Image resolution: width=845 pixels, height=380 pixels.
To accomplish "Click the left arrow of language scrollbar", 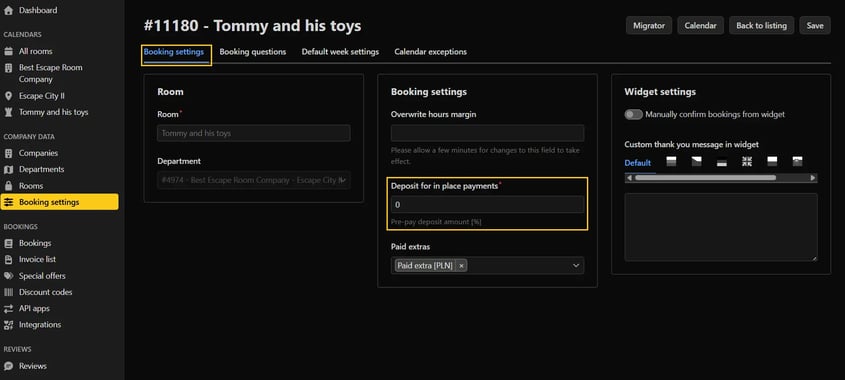I will [629, 178].
